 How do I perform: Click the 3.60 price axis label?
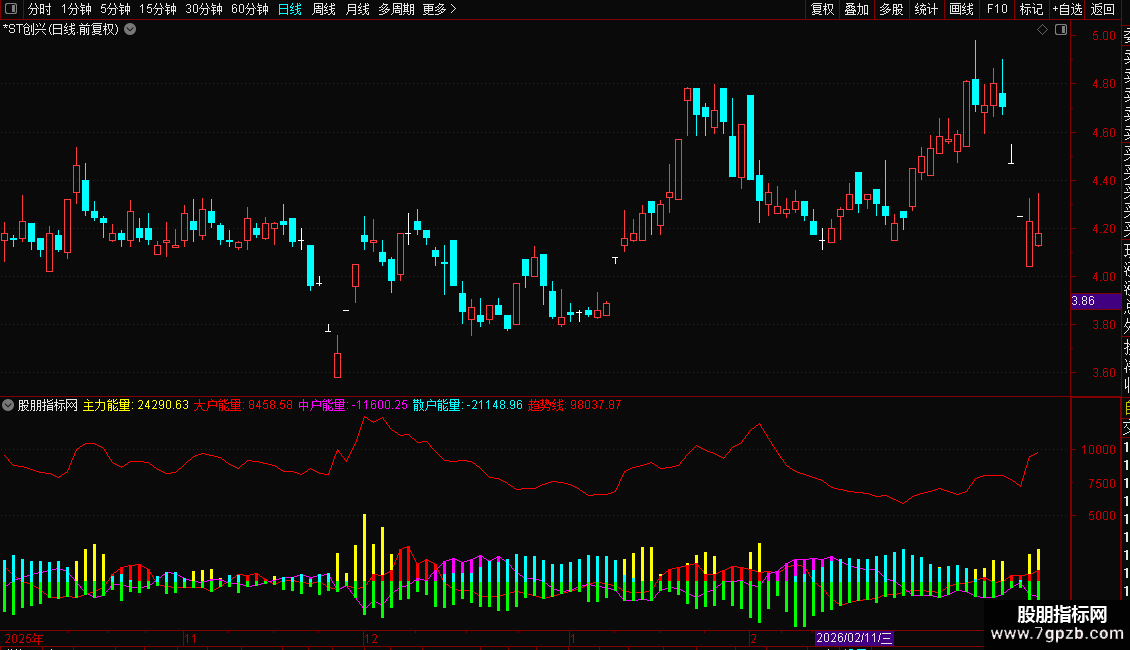pos(1104,373)
